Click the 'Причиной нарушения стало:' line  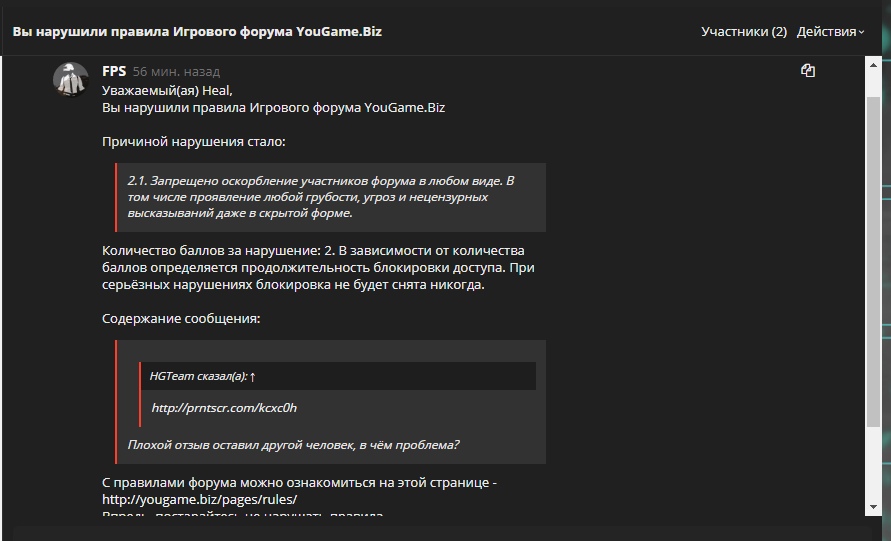click(x=194, y=142)
